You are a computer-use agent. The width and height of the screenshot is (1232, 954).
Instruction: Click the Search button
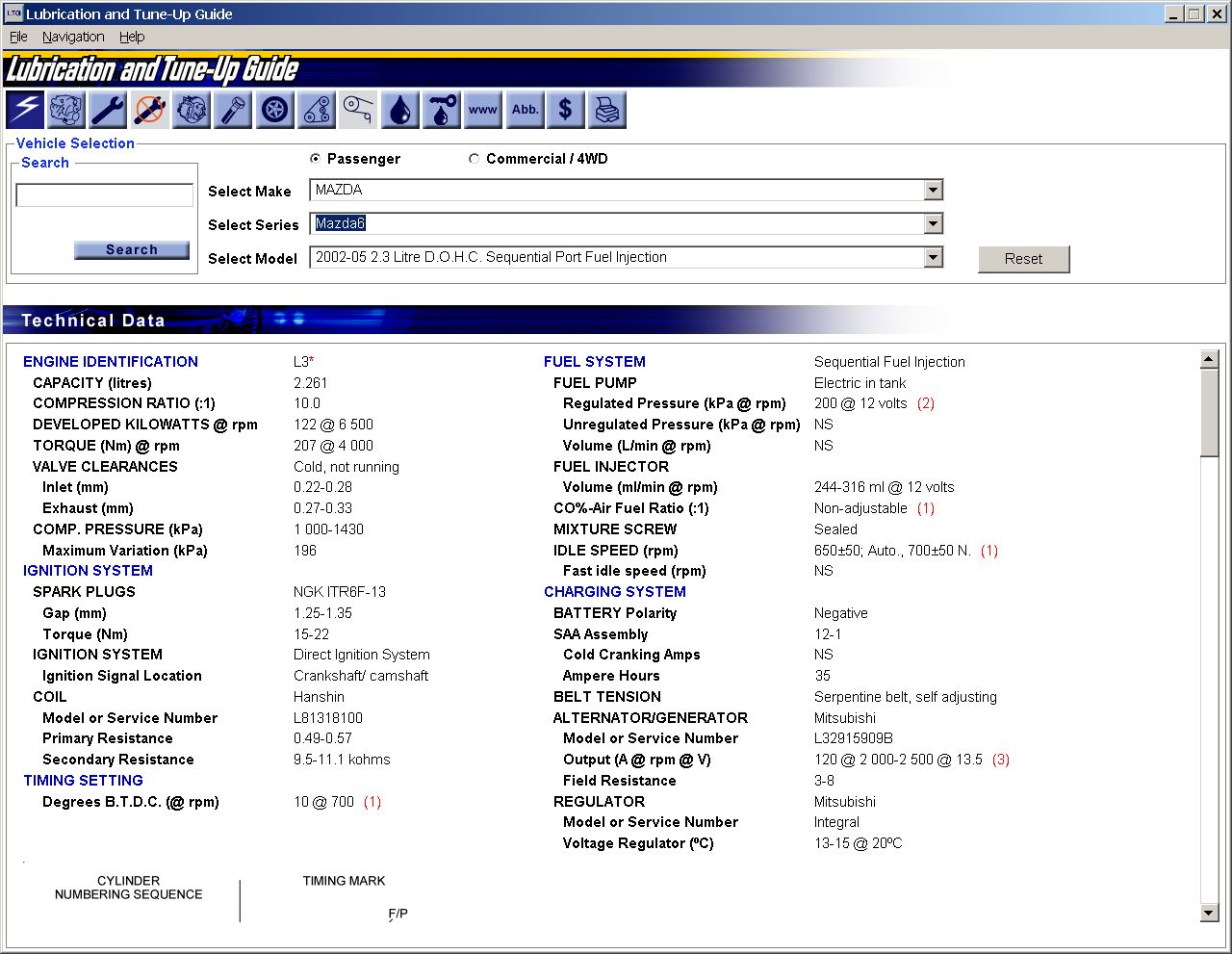132,250
